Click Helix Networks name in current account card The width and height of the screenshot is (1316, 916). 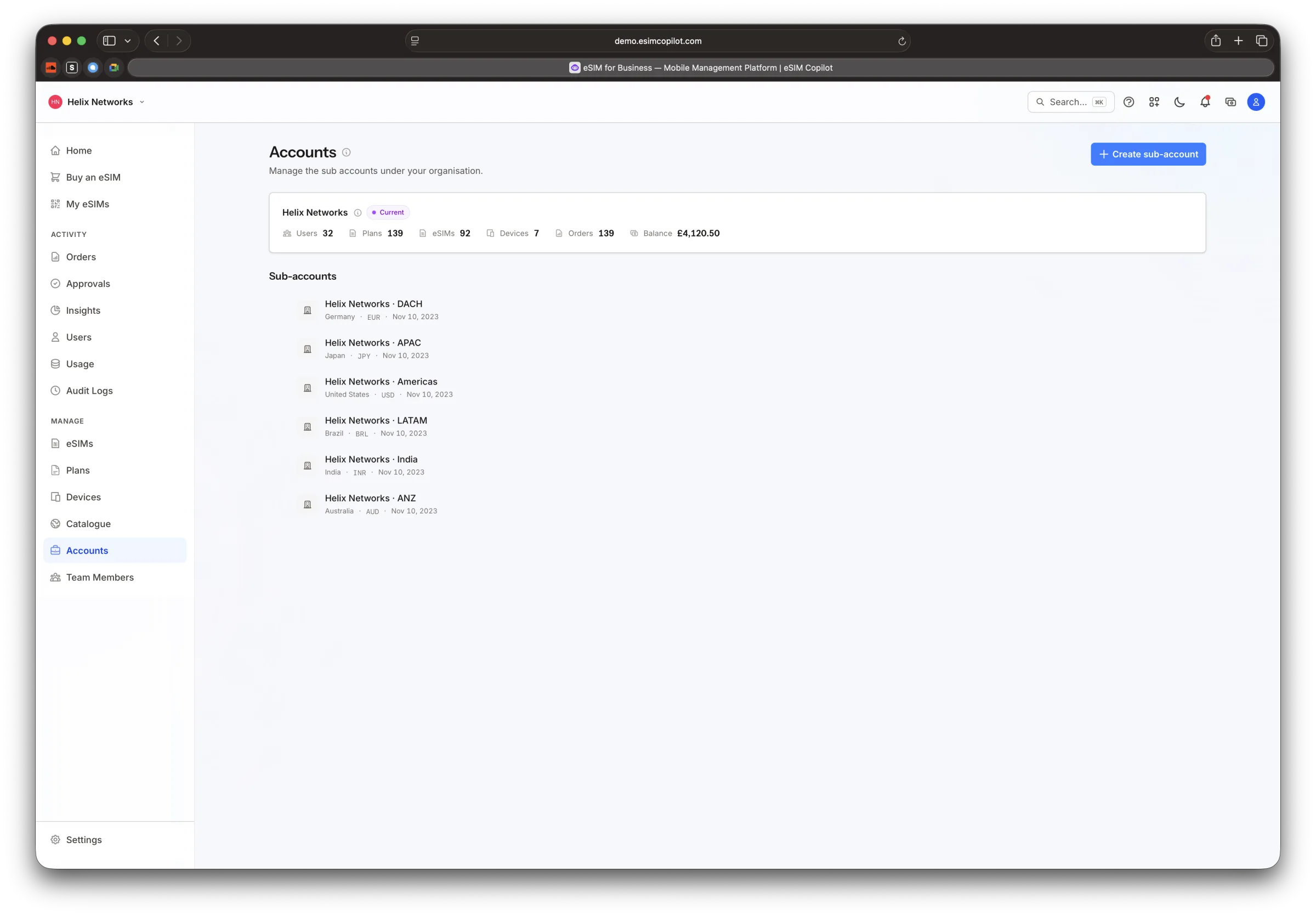click(x=315, y=213)
